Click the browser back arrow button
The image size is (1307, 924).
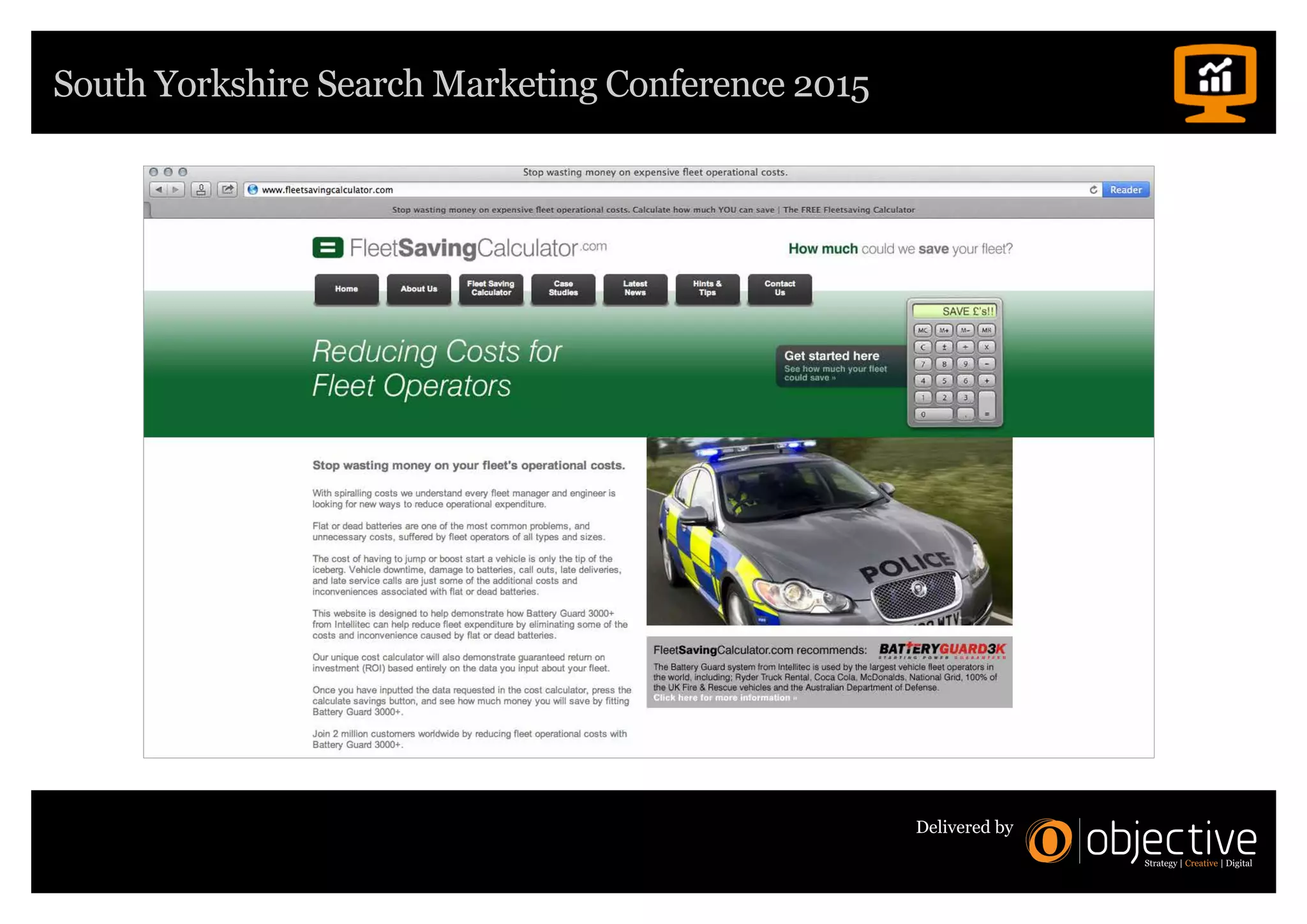(x=159, y=190)
